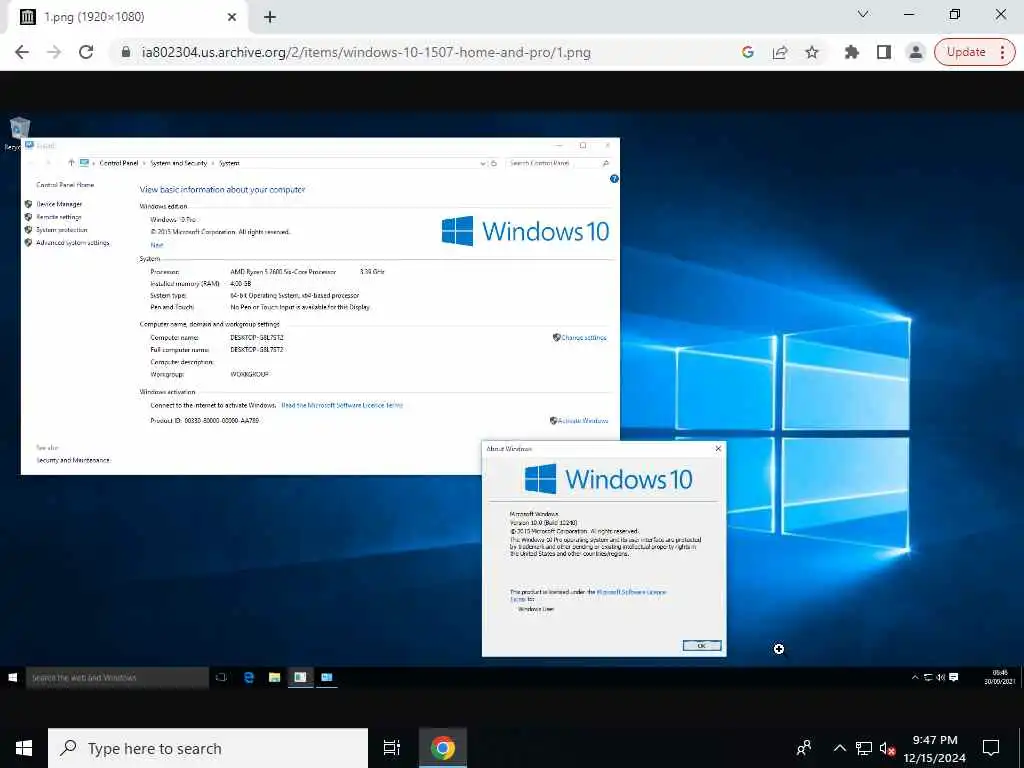The height and width of the screenshot is (768, 1024).
Task: Open the network icon in the tray
Action: [864, 748]
